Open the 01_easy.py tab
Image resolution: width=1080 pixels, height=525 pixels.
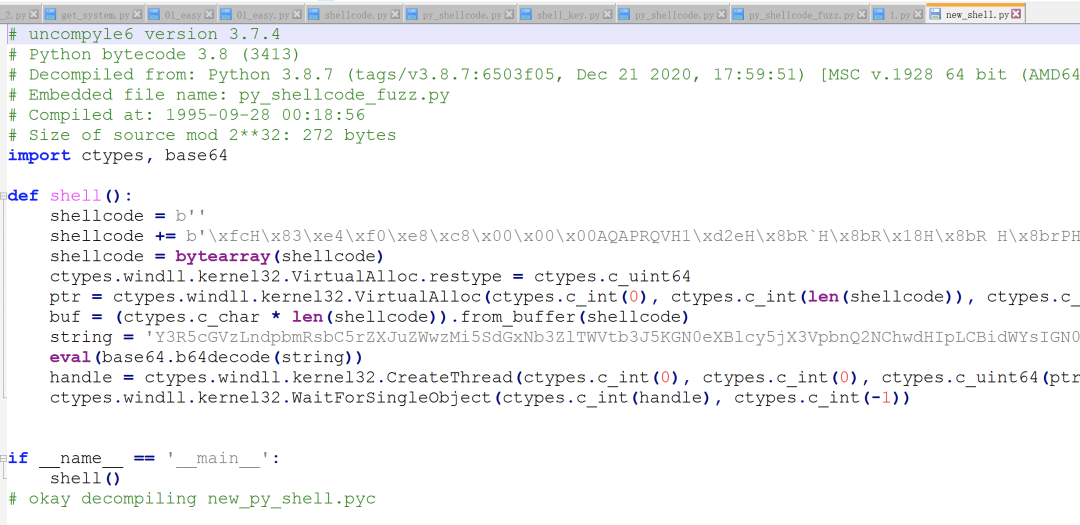pos(261,14)
